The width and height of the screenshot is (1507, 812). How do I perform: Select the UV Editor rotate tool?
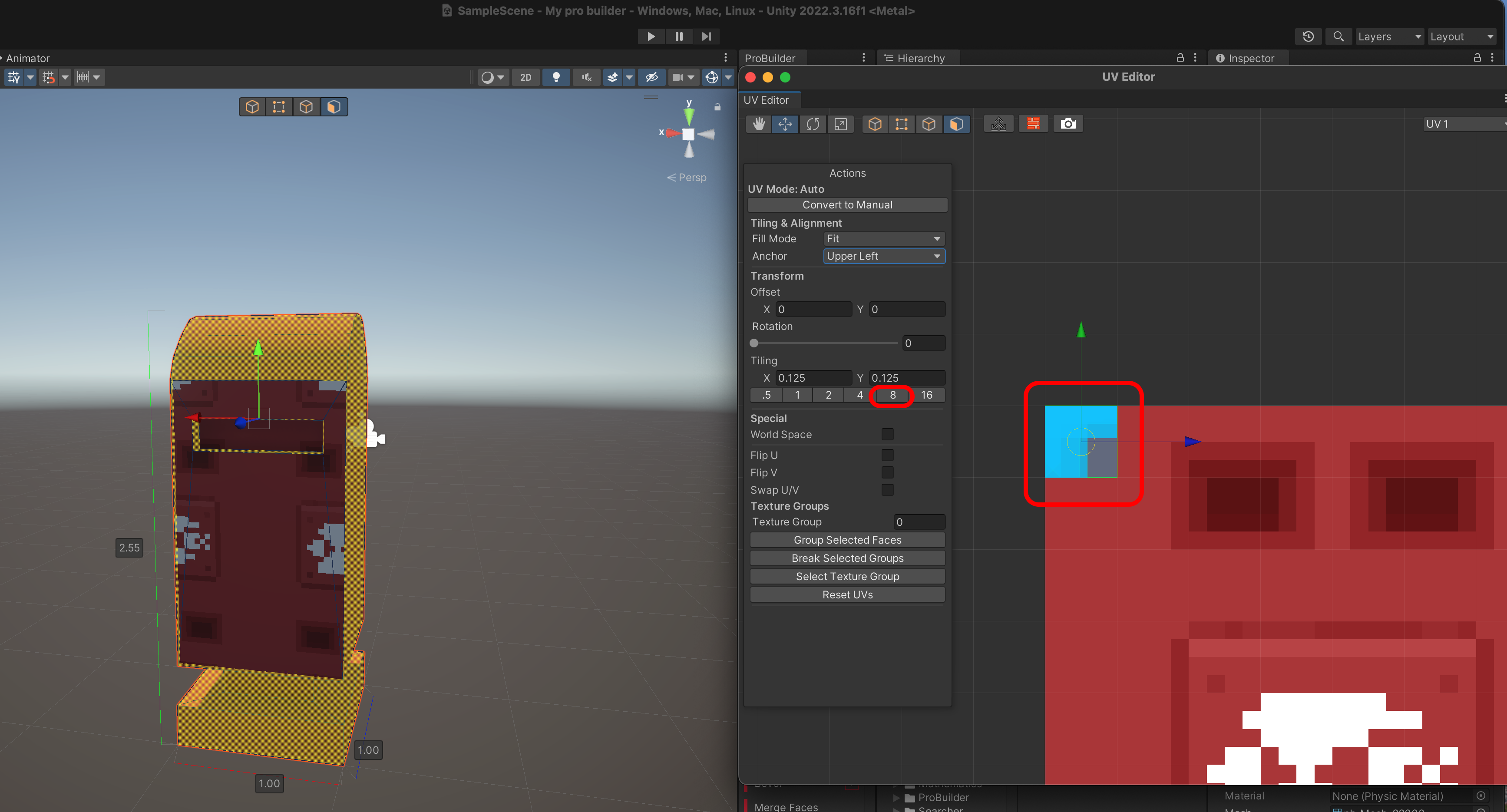click(x=813, y=124)
